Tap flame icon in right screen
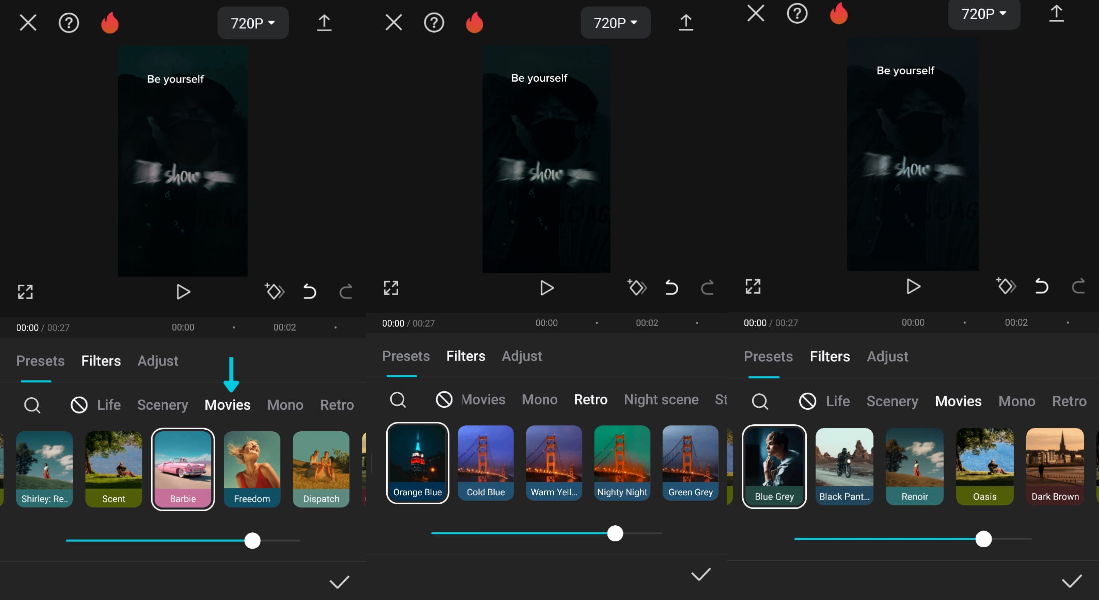1100x600 pixels. point(838,13)
